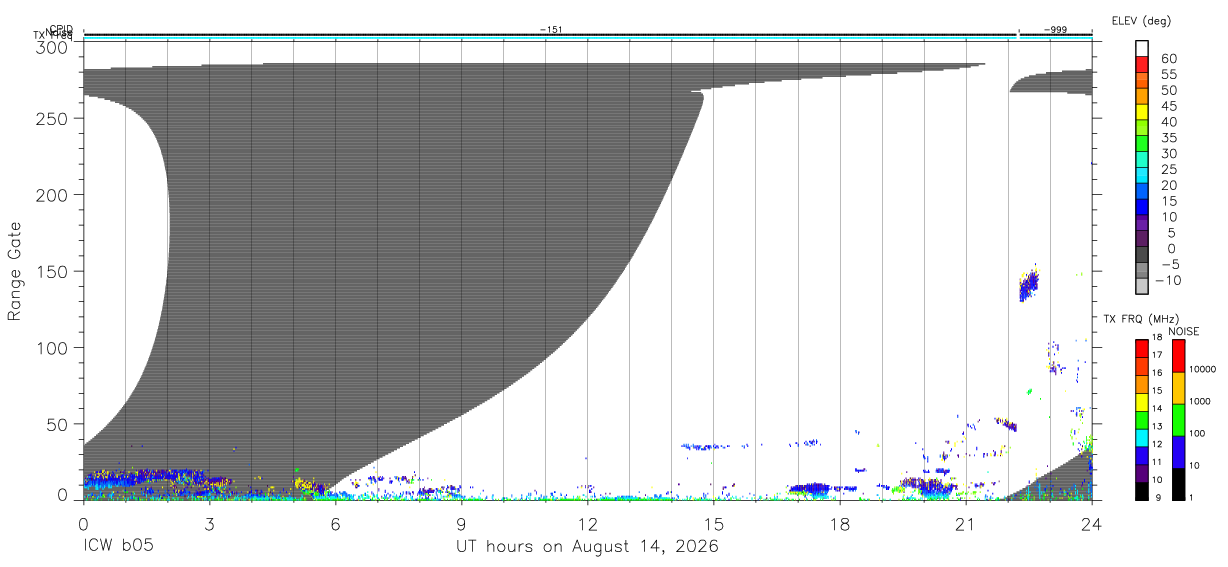Click the "50" tick label on Range Gate axis
Image resolution: width=1228 pixels, height=567 pixels.
[56, 424]
